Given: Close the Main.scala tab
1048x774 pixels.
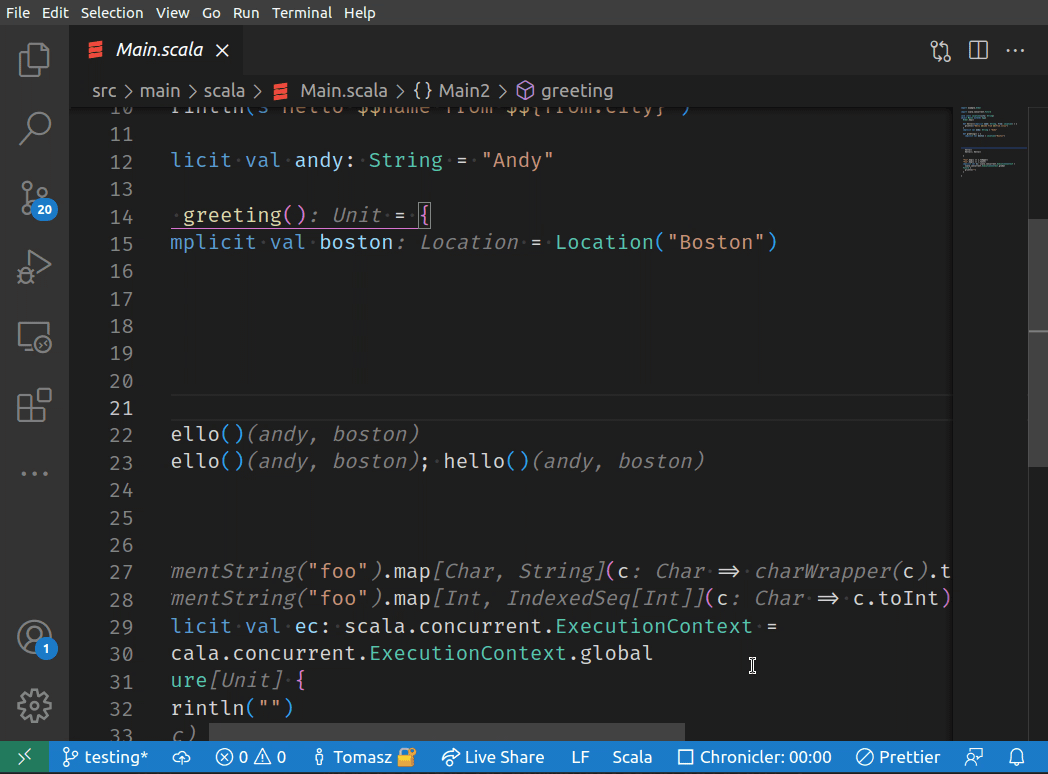Looking at the screenshot, I should click(223, 51).
